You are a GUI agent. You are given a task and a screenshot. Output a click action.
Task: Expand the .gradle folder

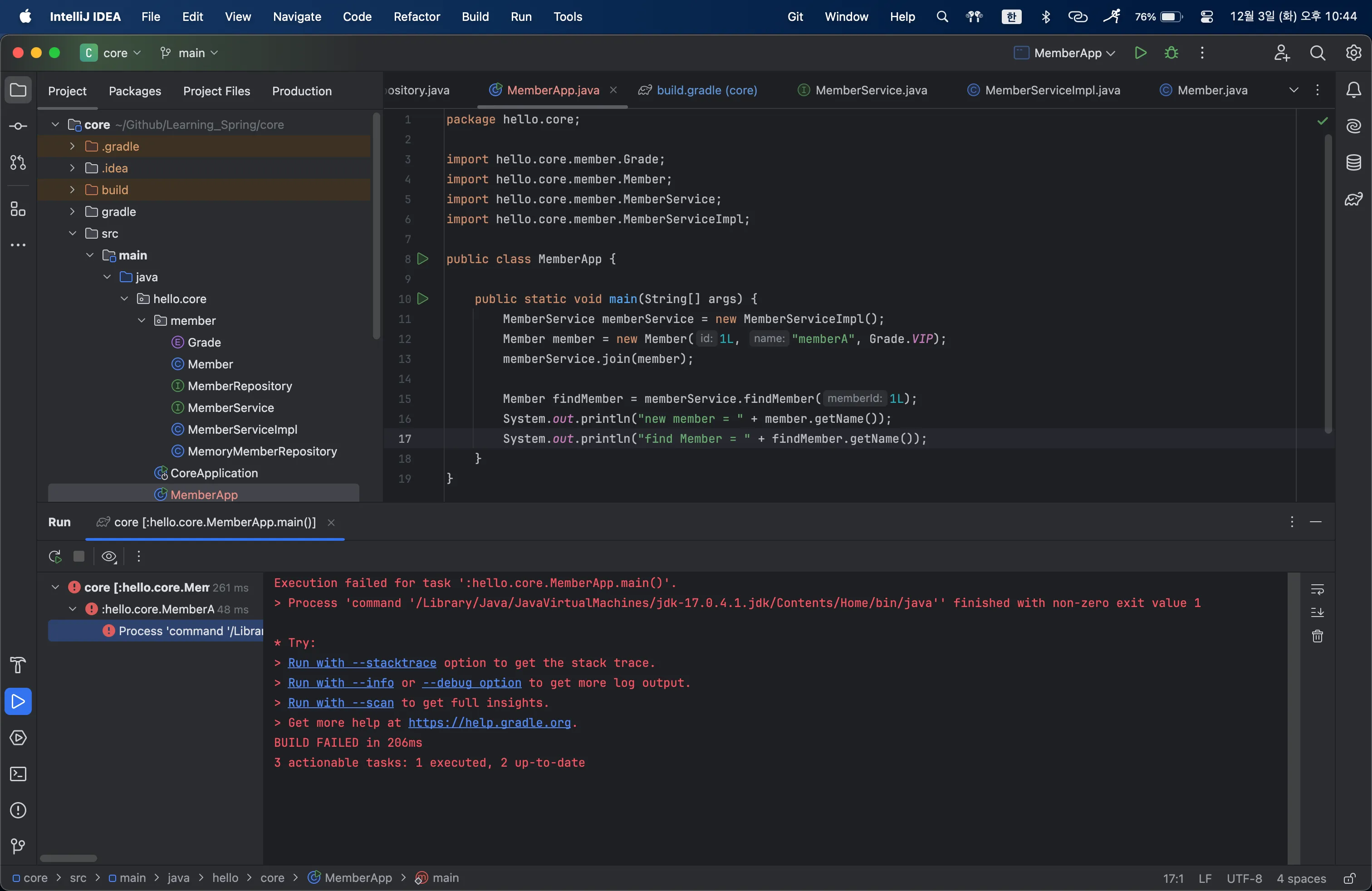pyautogui.click(x=72, y=147)
